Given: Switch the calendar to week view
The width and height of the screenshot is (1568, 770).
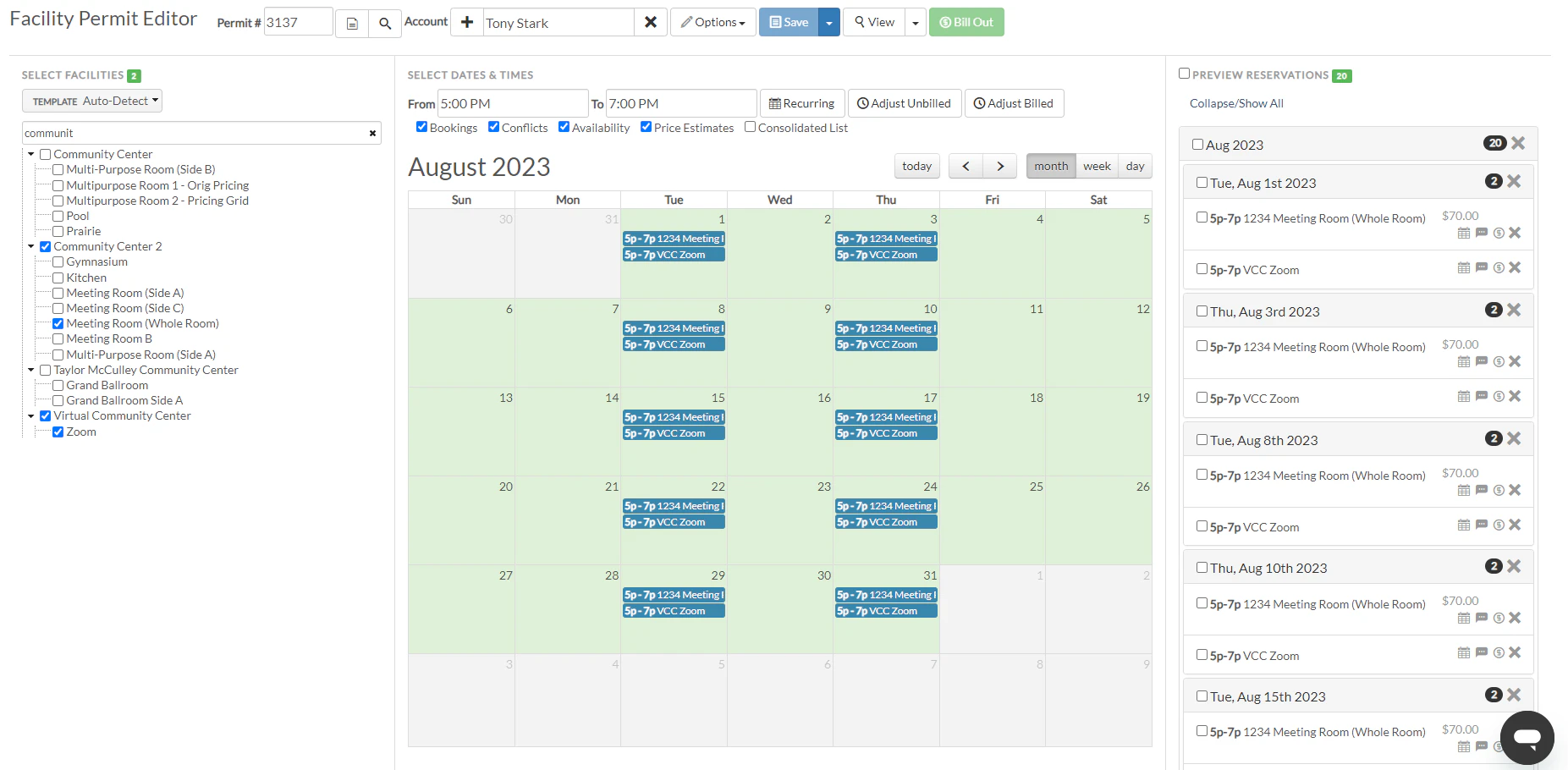Looking at the screenshot, I should coord(1097,166).
